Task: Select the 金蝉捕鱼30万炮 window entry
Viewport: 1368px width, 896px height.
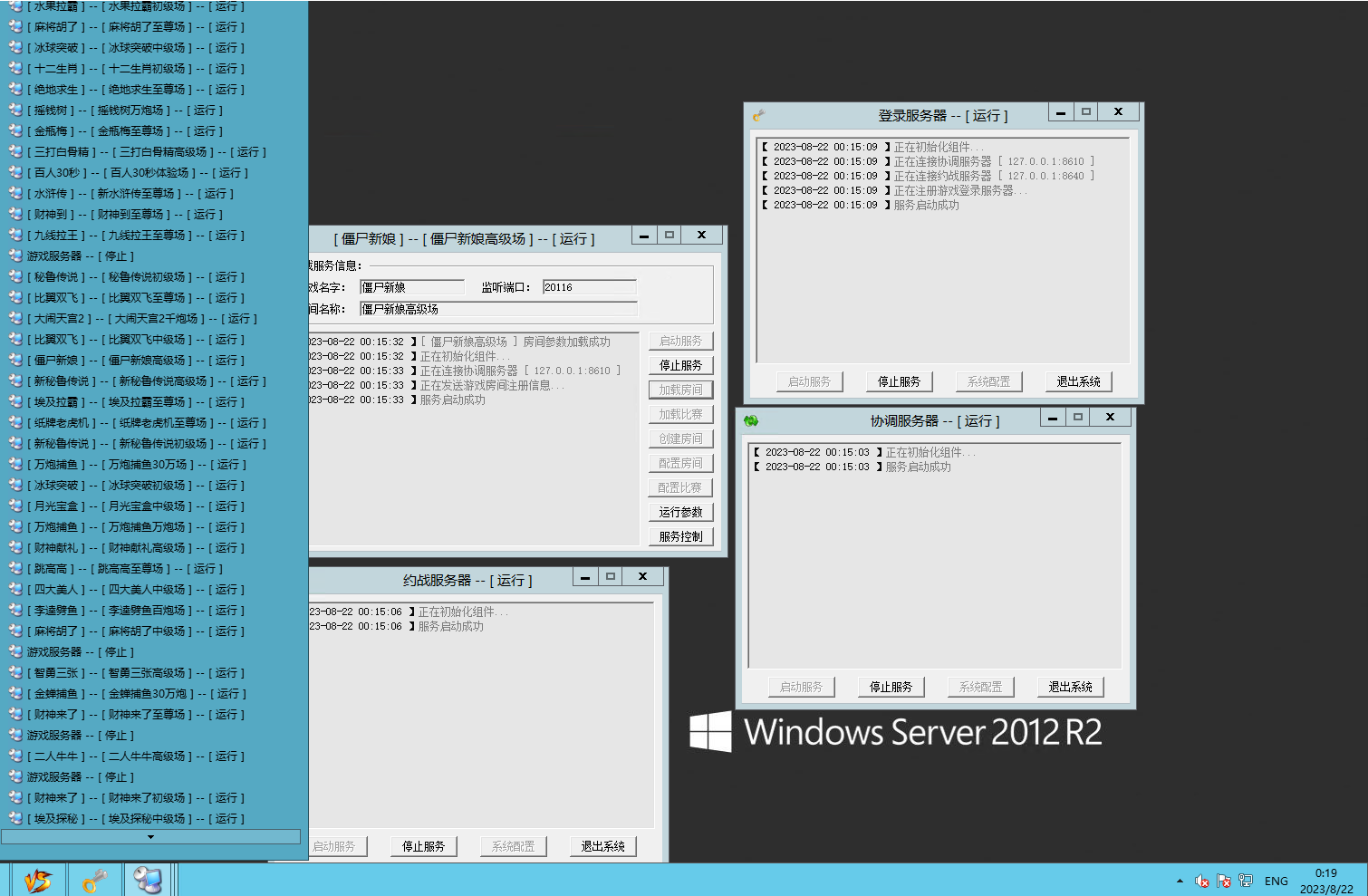Action: pyautogui.click(x=136, y=694)
